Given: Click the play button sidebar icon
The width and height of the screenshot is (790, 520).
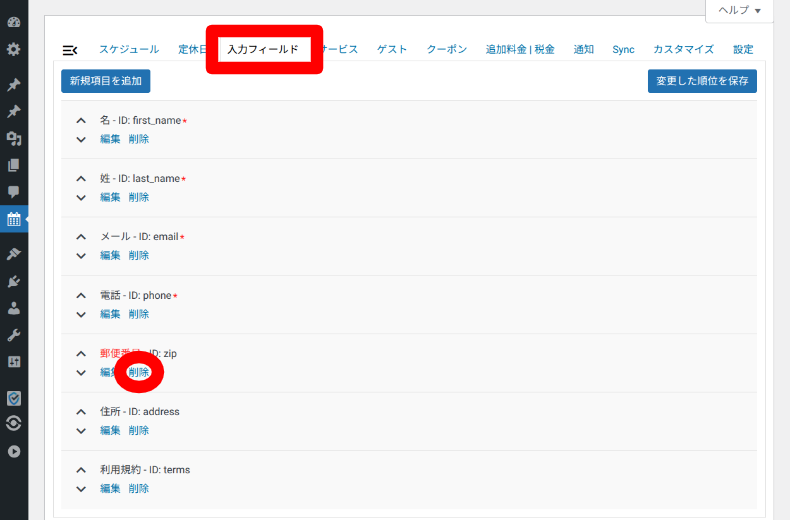Looking at the screenshot, I should 14,451.
